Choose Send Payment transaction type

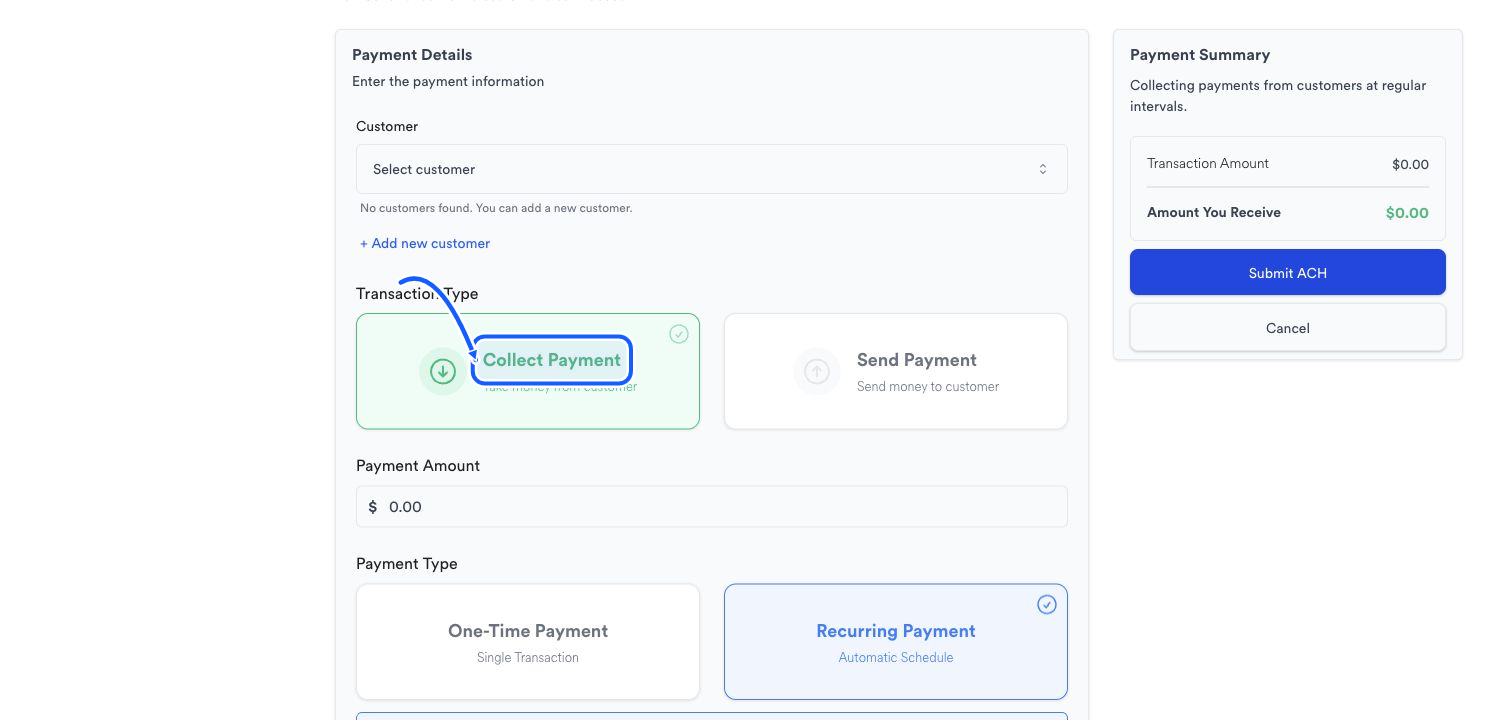pos(896,372)
